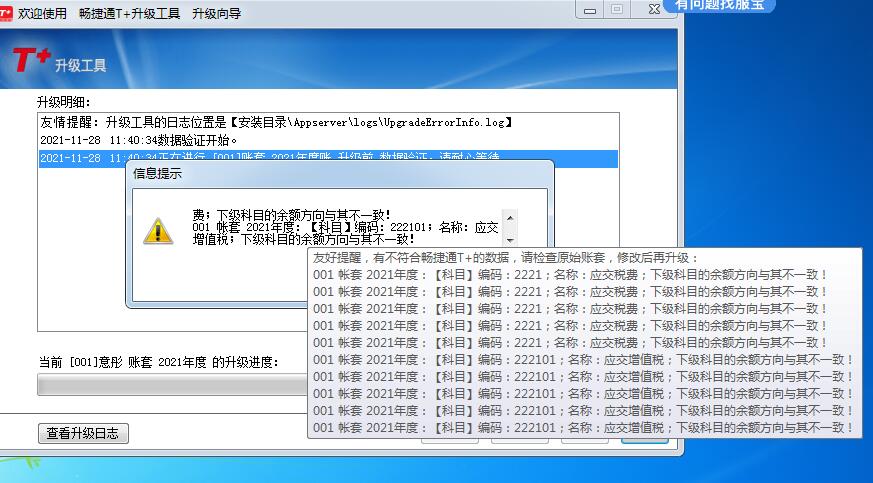Click the 当前 [001]意形 账套 progress label
873x483 pixels.
pyautogui.click(x=159, y=362)
